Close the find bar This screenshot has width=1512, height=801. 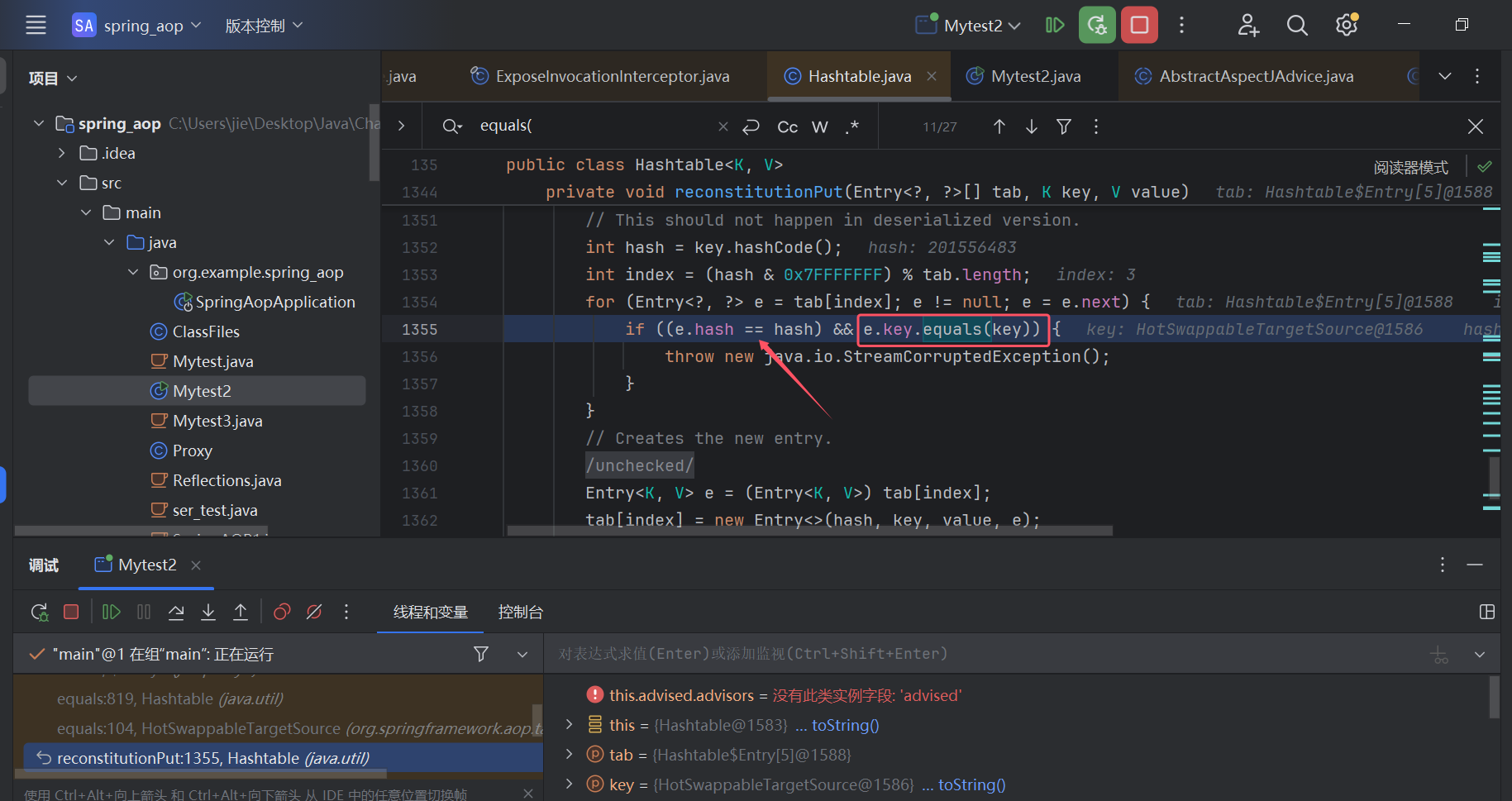coord(1476,126)
